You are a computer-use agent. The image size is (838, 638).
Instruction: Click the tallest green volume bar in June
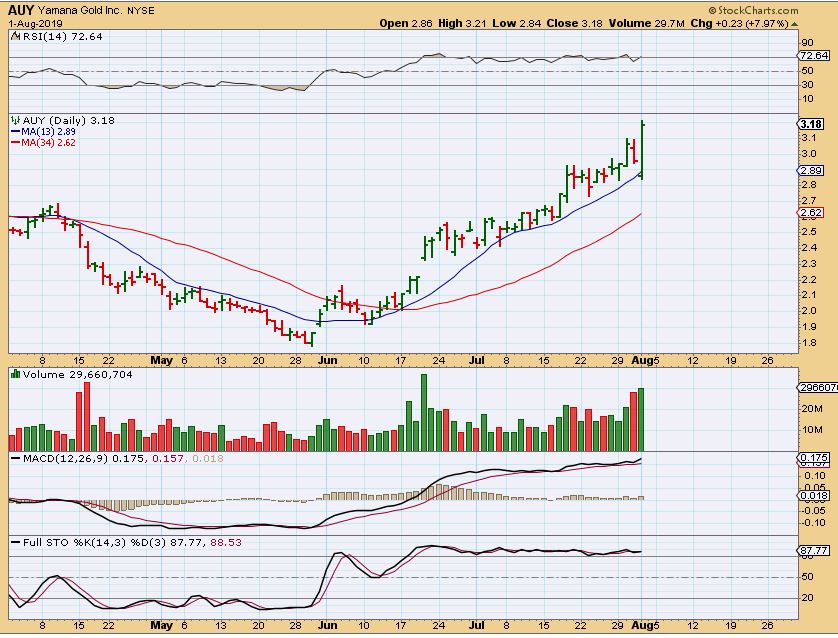point(424,413)
